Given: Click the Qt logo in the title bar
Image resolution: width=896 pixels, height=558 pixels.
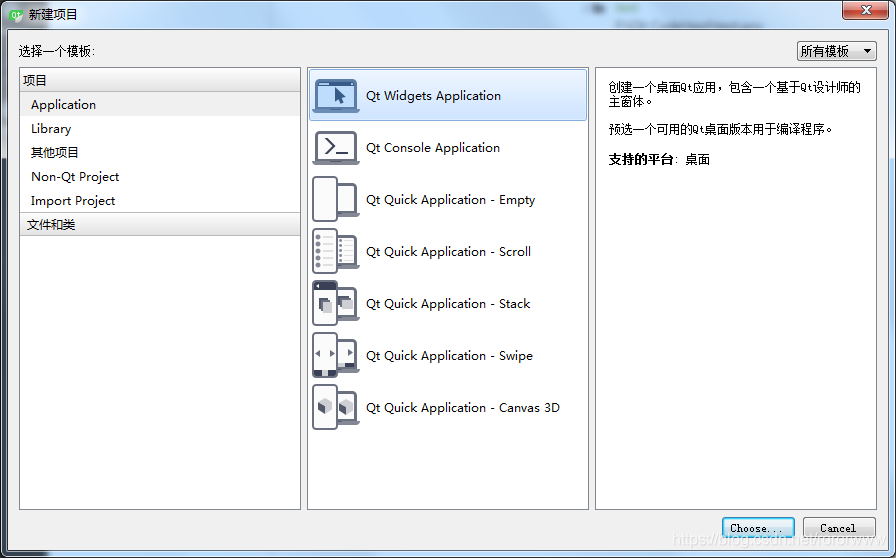Looking at the screenshot, I should click(x=16, y=15).
